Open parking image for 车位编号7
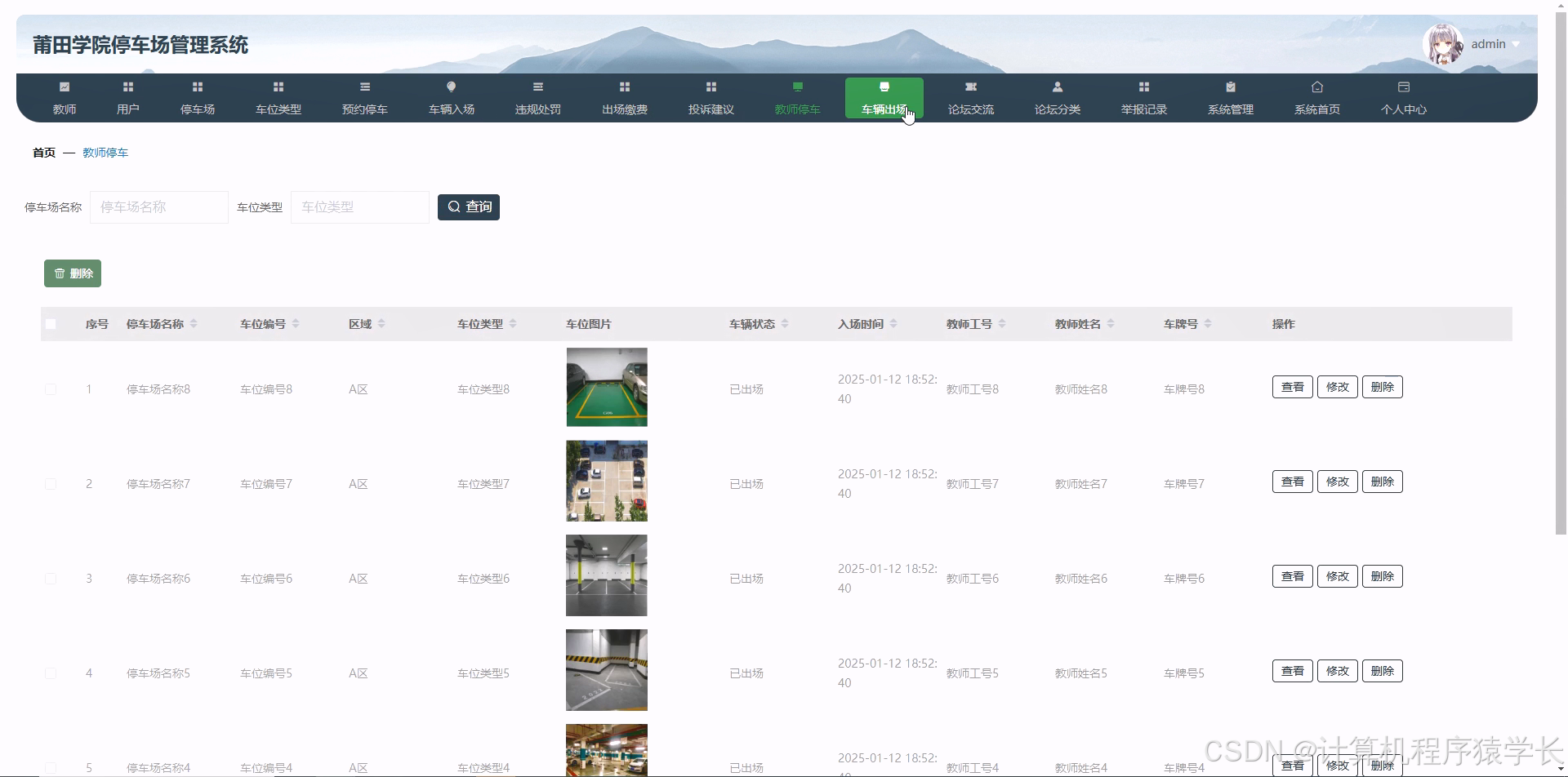 (x=607, y=481)
